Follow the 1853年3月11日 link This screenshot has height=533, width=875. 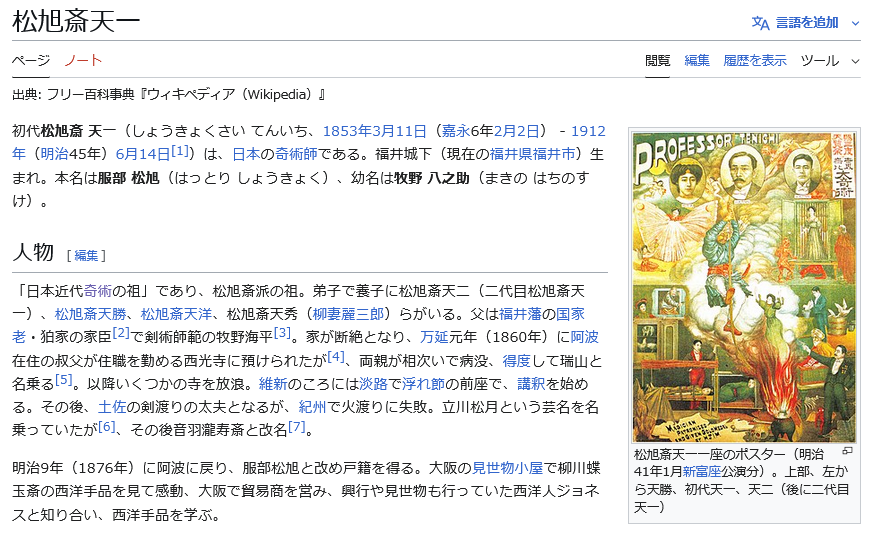374,131
